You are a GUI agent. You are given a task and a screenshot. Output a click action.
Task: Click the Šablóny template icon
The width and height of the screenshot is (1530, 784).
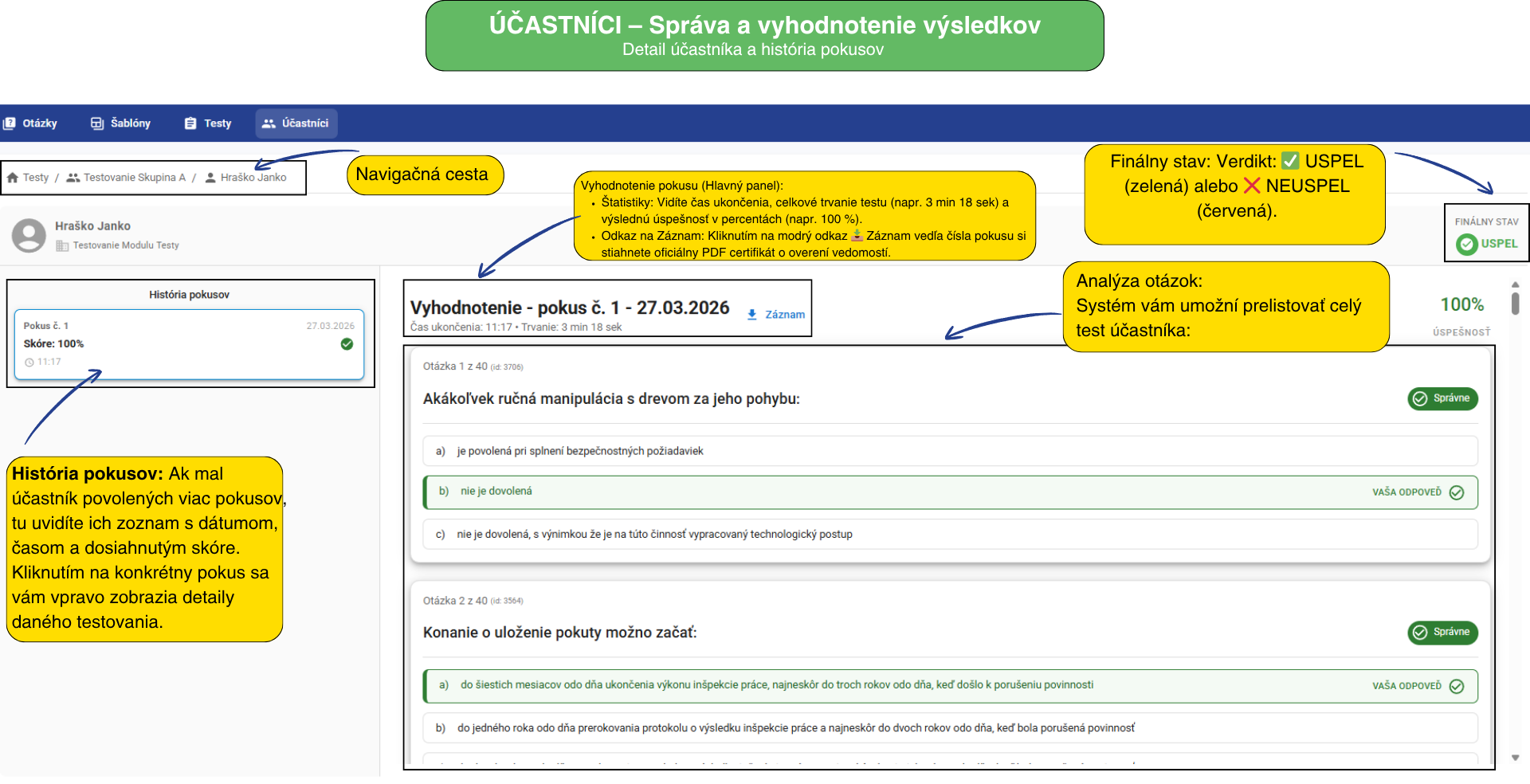97,123
